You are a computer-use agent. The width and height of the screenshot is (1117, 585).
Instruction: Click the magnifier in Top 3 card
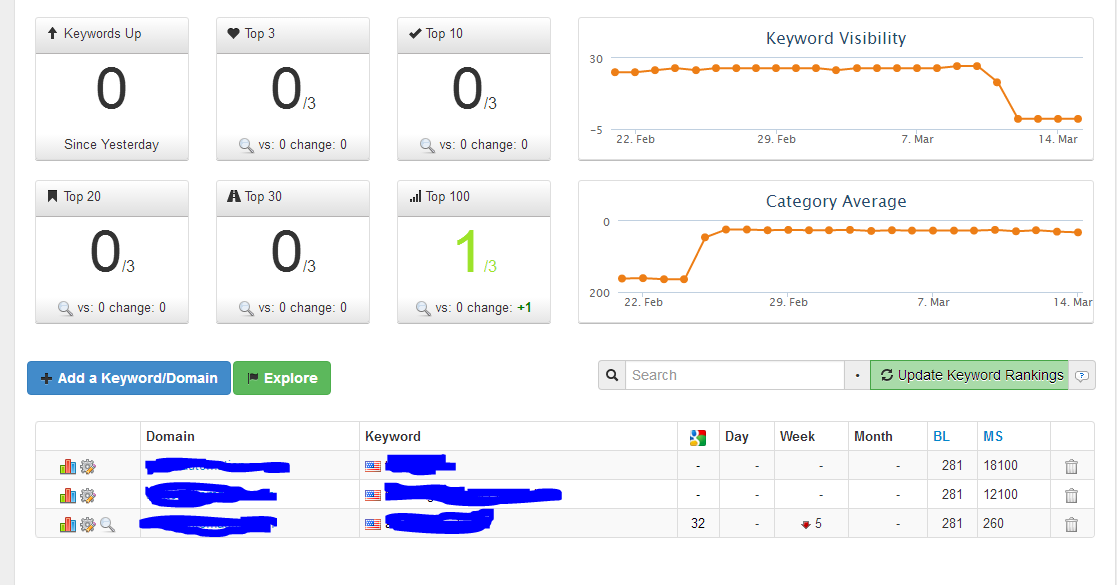click(x=246, y=145)
